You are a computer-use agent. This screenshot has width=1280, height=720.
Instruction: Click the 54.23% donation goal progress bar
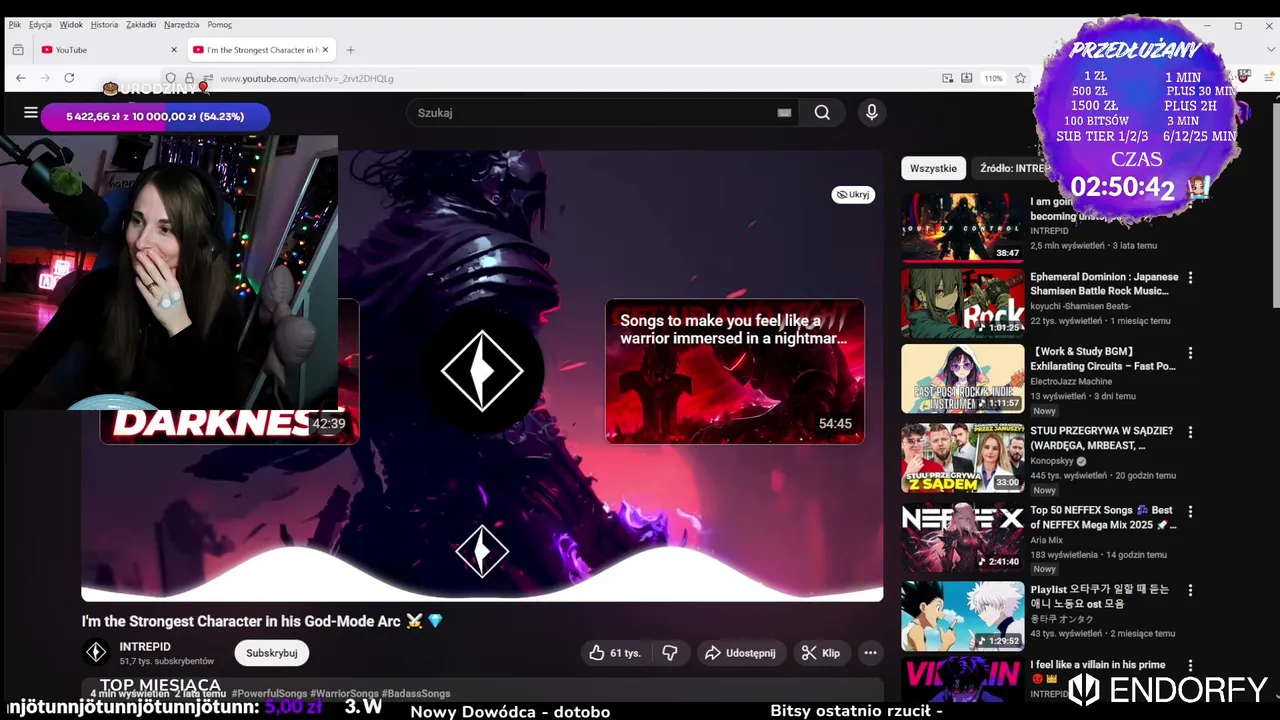[155, 117]
